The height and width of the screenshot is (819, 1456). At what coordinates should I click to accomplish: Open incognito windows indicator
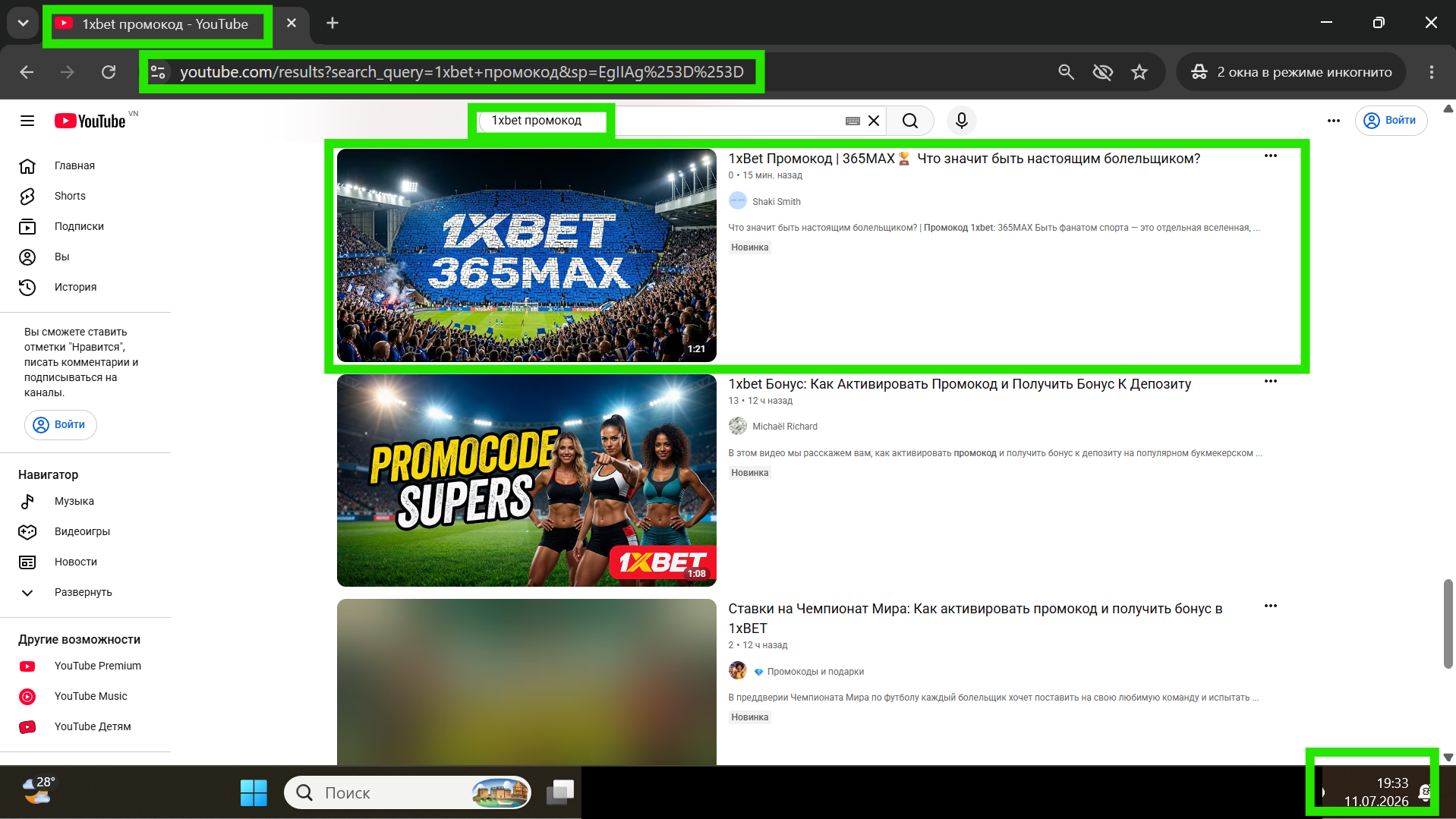pyautogui.click(x=1291, y=72)
